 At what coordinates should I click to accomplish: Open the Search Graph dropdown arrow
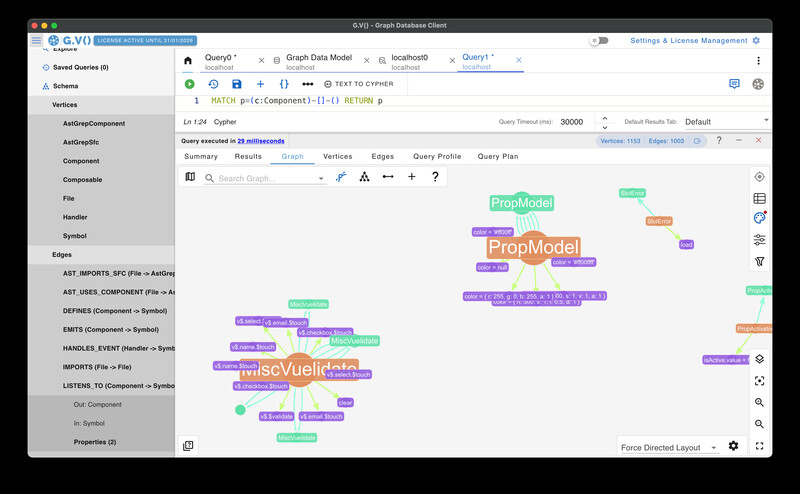(321, 178)
